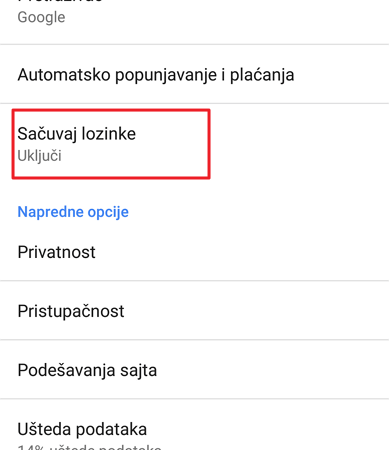Screen dimensions: 389x450
Task: Tap the word opcije in the blue header
Action: tap(108, 212)
